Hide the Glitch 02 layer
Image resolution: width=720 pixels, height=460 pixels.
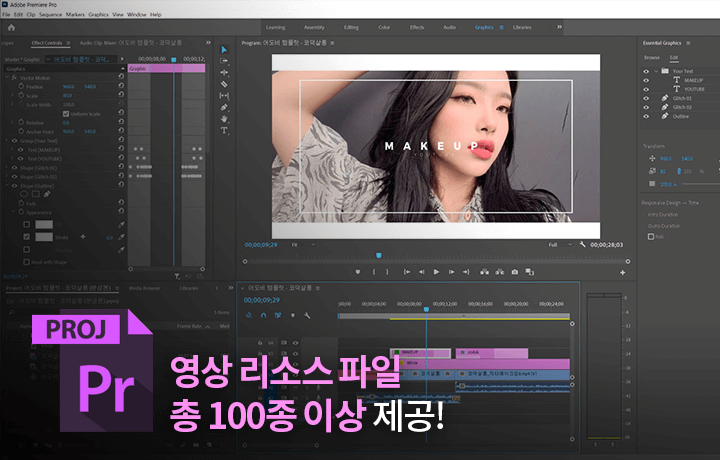tap(646, 107)
